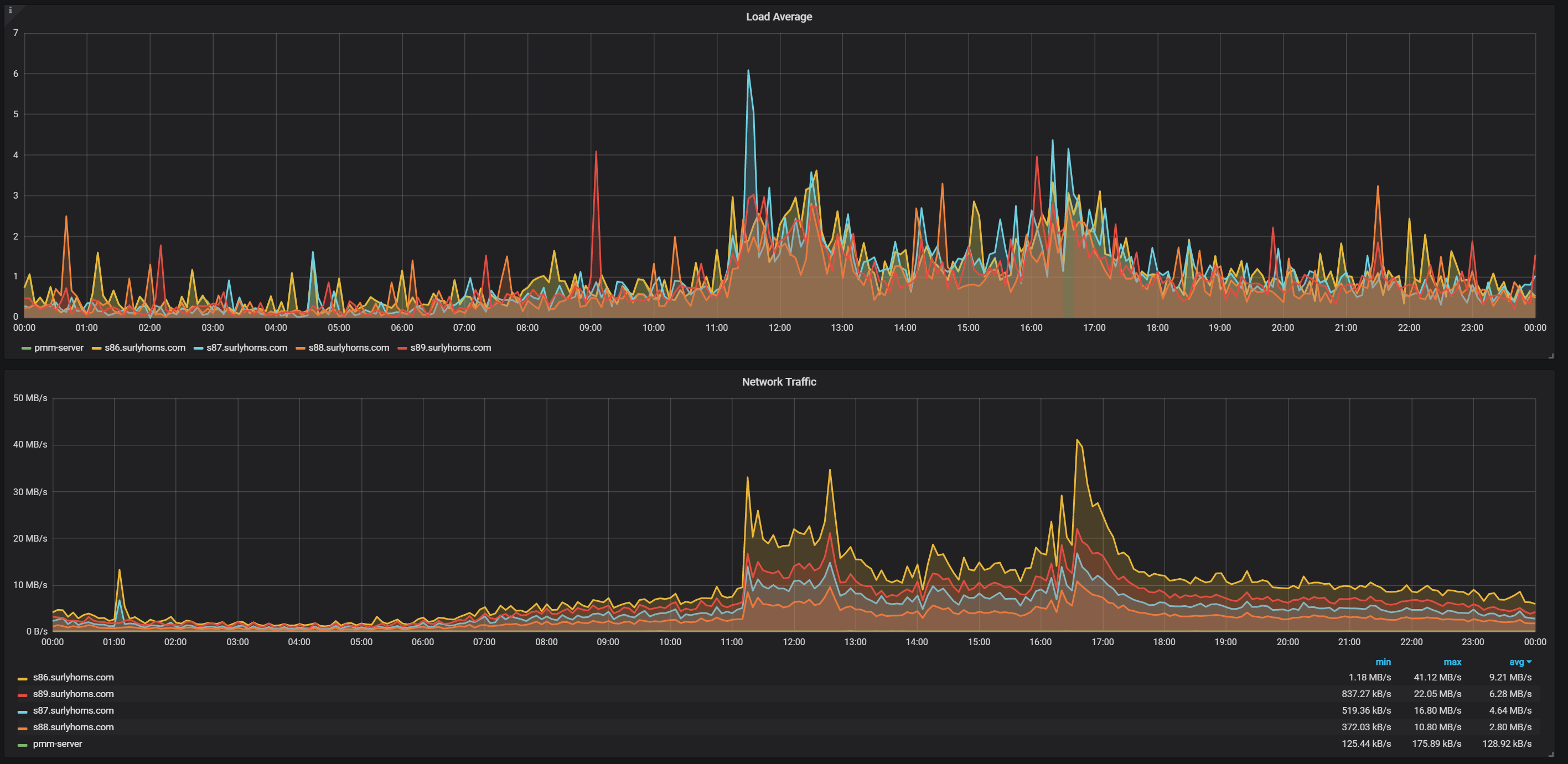Image resolution: width=1568 pixels, height=764 pixels.
Task: Open color picker for s86 in Network legend
Action: click(x=23, y=678)
